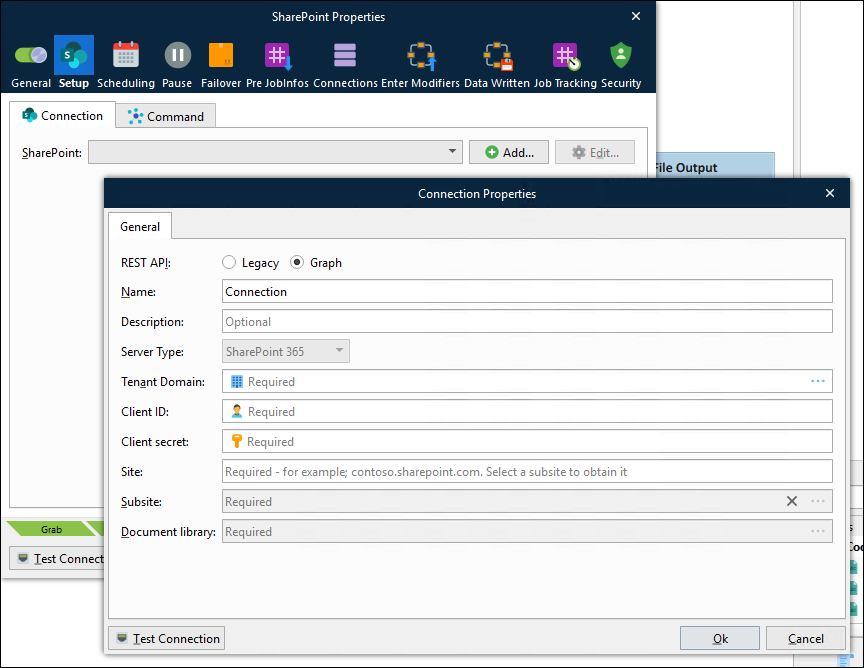Click the Document library ellipsis button
864x668 pixels.
point(818,531)
